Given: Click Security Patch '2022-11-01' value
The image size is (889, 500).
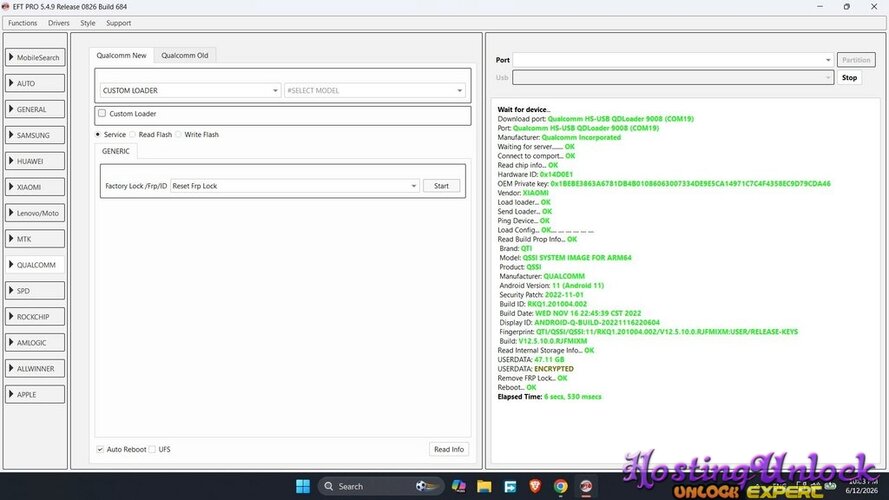Looking at the screenshot, I should [x=564, y=295].
